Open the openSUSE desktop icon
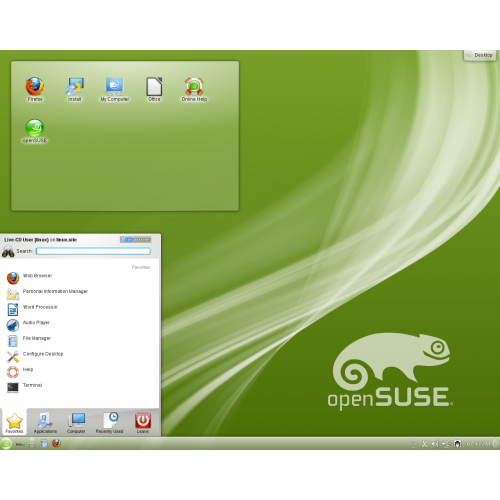 35,131
